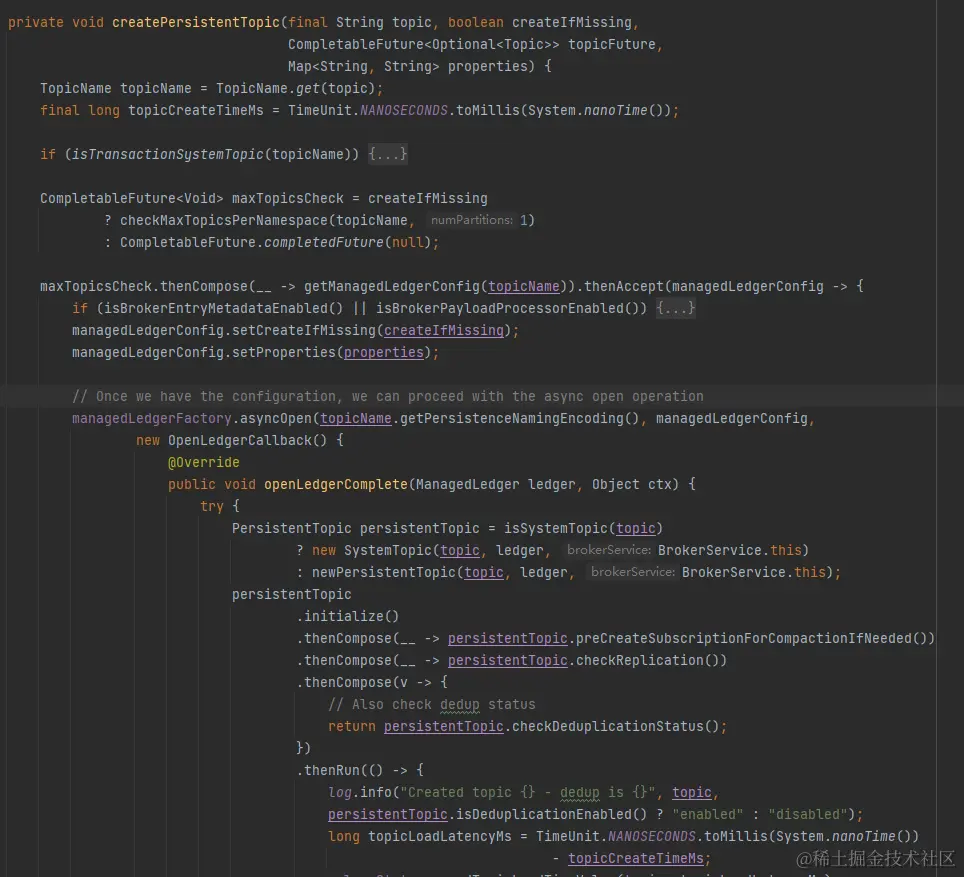The image size is (964, 877).
Task: Click the ManagedLedger parameter type
Action: [x=468, y=485]
